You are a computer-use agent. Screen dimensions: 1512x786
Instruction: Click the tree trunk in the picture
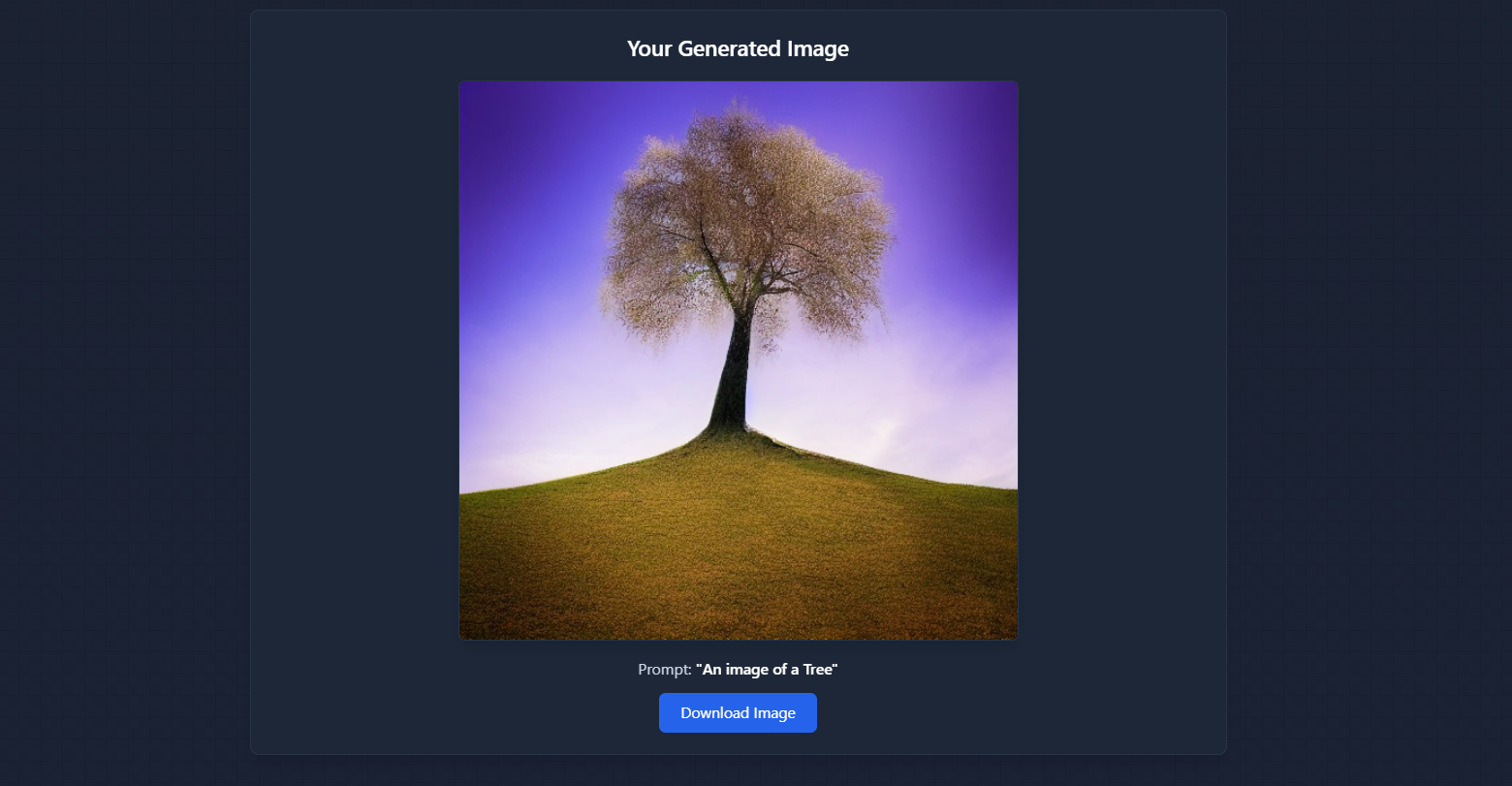[x=735, y=397]
